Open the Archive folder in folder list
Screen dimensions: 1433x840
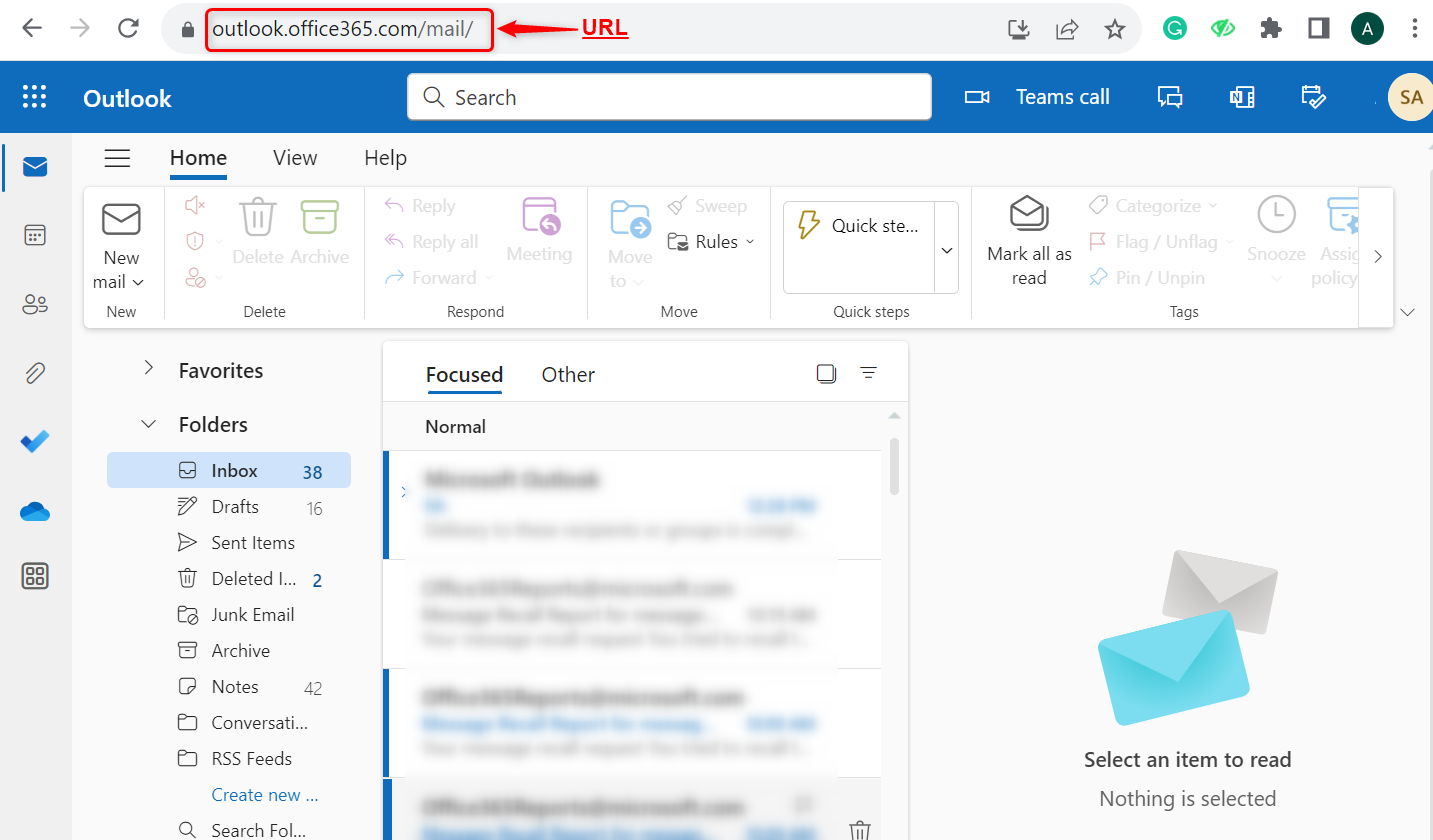pos(229,651)
